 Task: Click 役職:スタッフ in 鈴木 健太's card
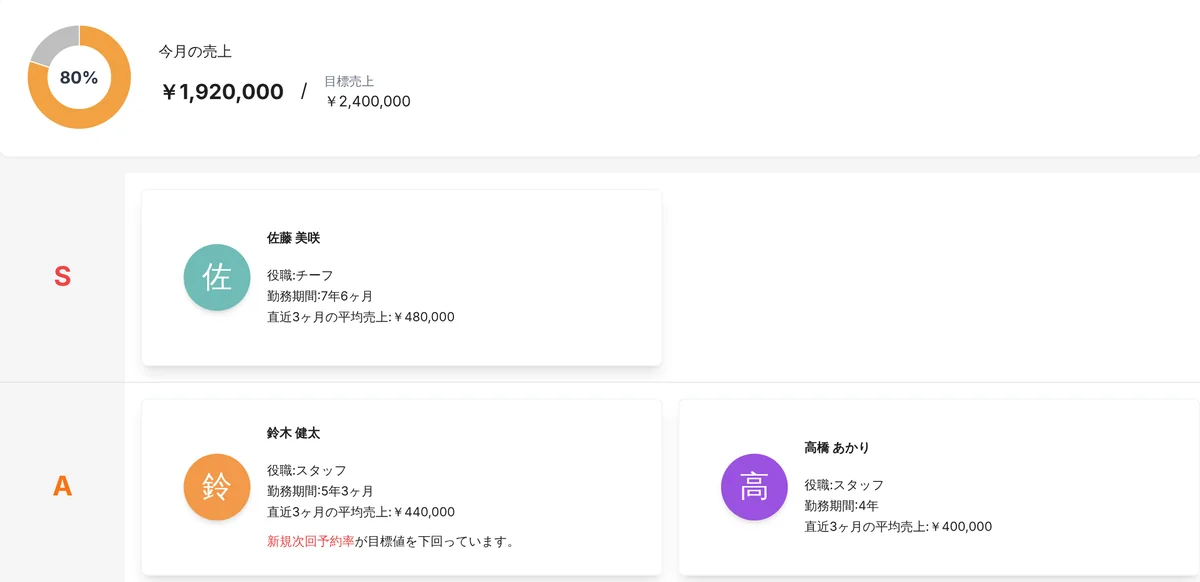point(307,470)
